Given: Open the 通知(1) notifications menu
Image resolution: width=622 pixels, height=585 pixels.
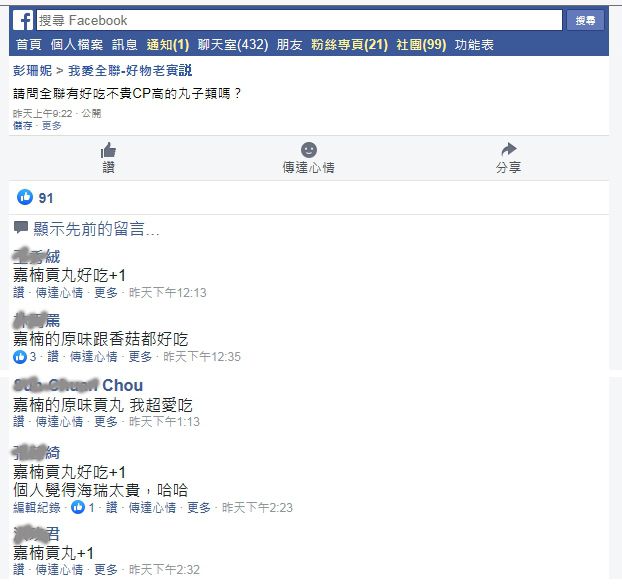Looking at the screenshot, I should 168,44.
